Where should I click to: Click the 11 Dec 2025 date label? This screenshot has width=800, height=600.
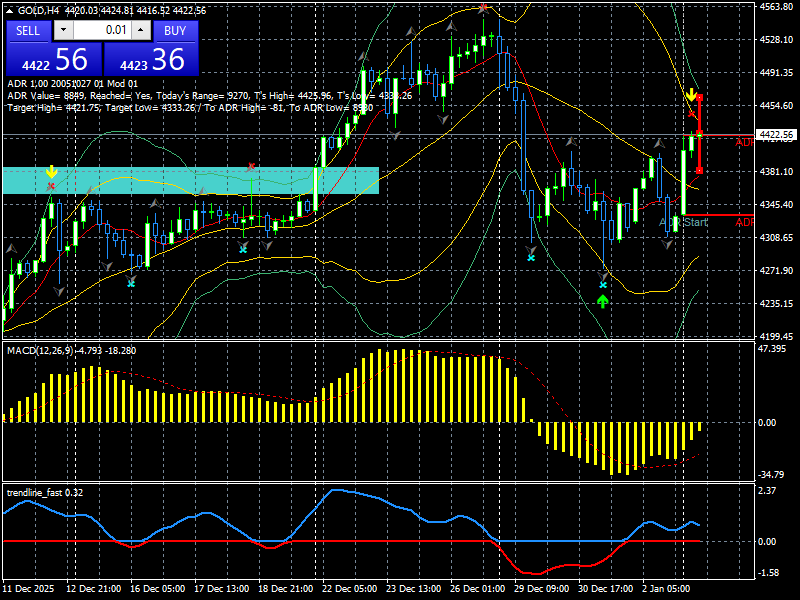pos(29,589)
